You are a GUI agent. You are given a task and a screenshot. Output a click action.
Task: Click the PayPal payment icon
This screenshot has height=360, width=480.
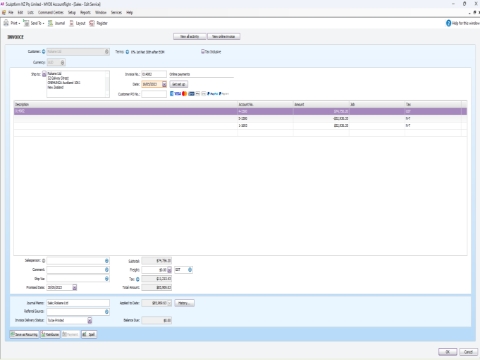click(212, 94)
